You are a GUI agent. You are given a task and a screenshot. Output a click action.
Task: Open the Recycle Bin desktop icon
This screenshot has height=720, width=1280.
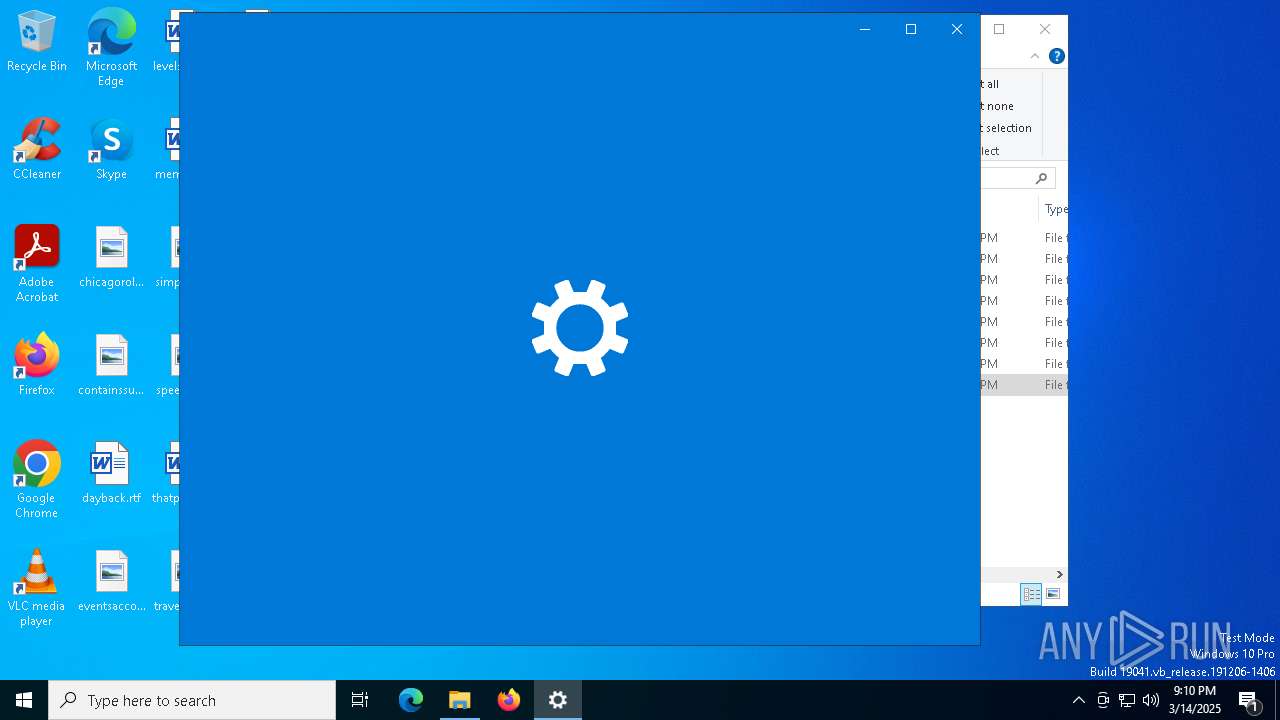[x=37, y=42]
